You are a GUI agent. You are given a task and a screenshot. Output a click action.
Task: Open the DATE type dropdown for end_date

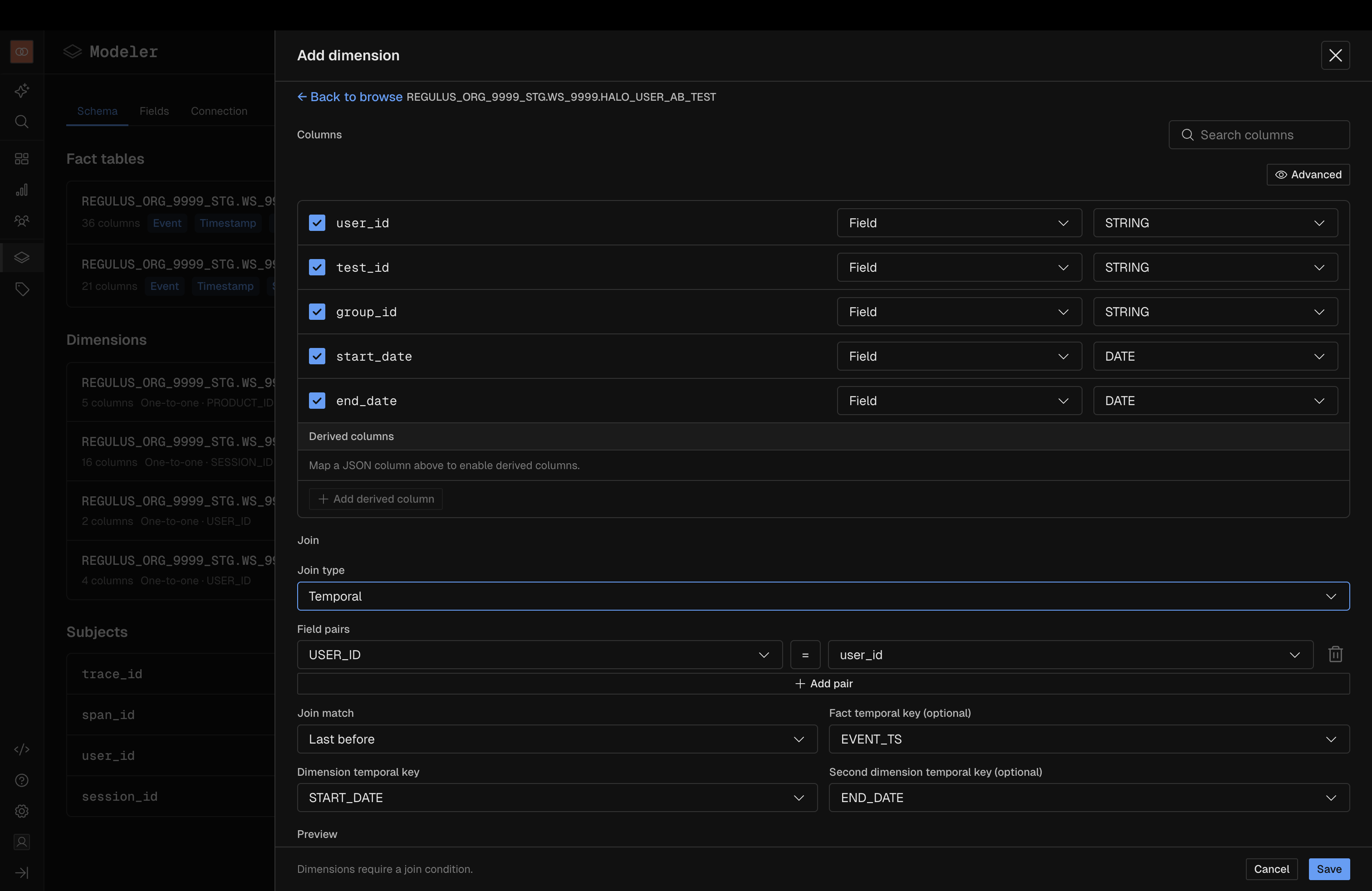(1215, 401)
